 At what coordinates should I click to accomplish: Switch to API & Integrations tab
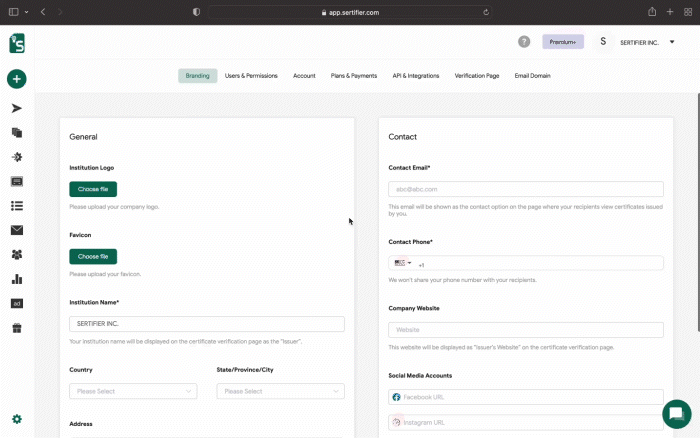point(416,76)
